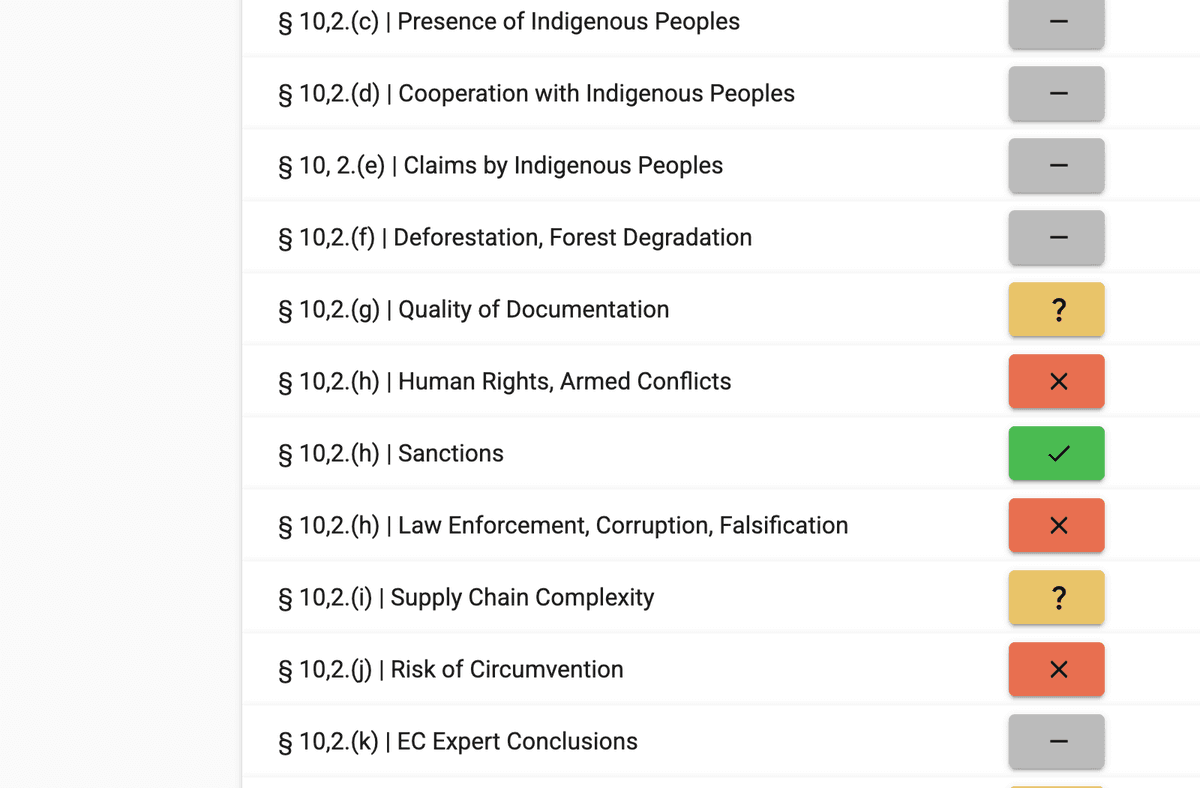Toggle the status button for Claims by Indigenous Peoples
Viewport: 1200px width, 788px height.
point(1056,166)
